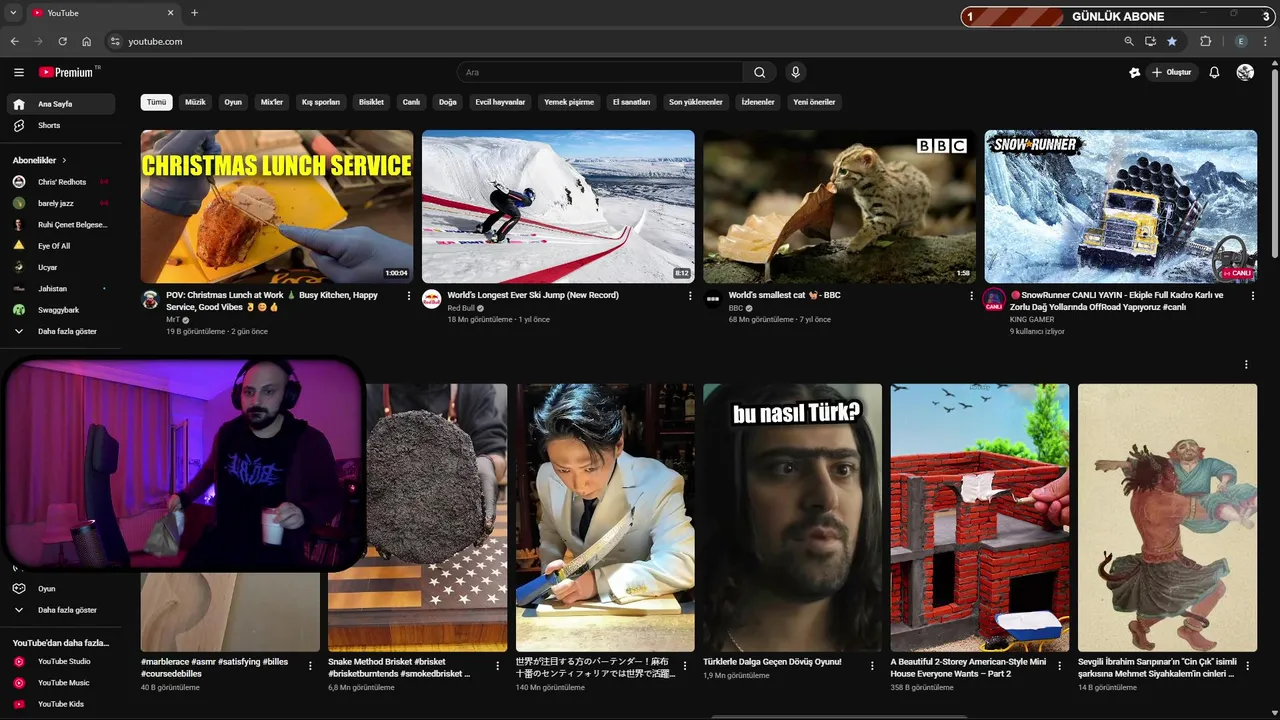Select the Müzik filter chip
This screenshot has width=1280, height=720.
pos(195,102)
